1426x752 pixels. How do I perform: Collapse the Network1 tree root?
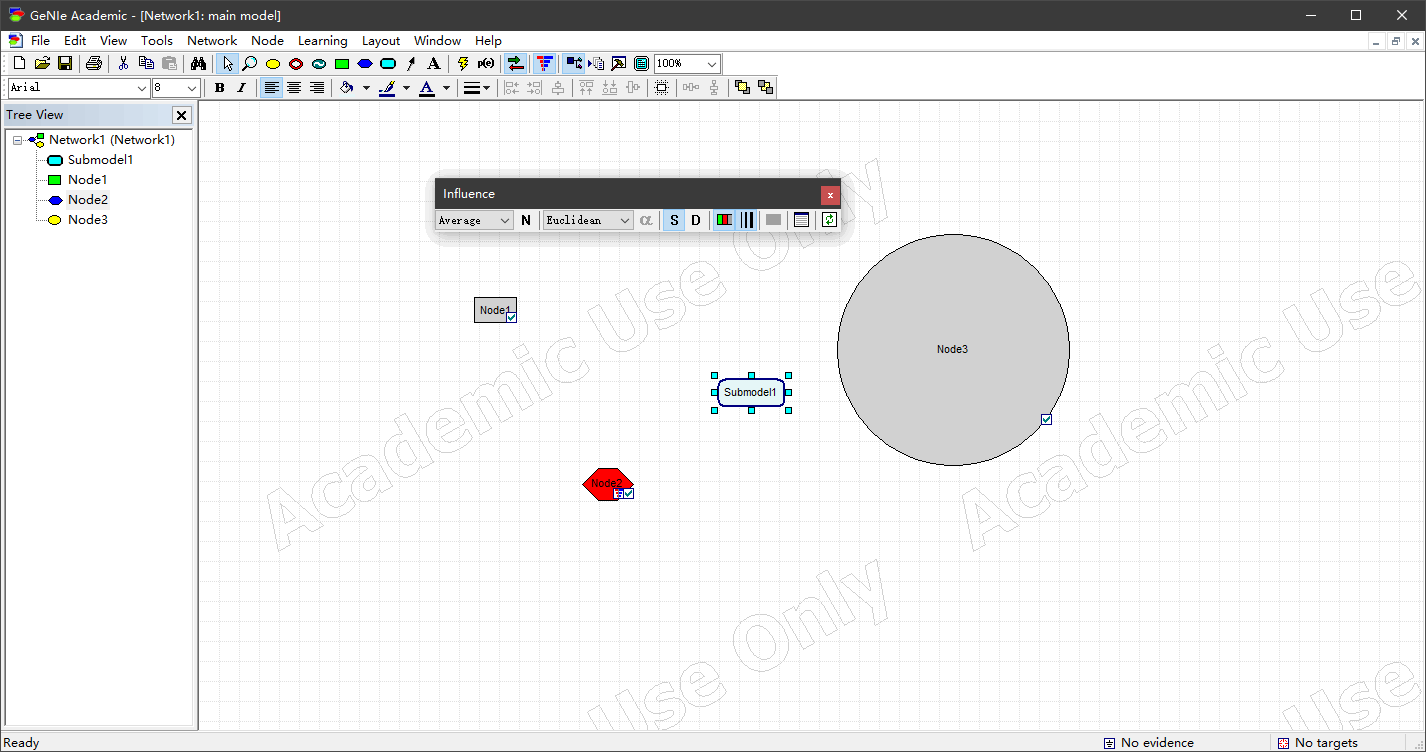pyautogui.click(x=18, y=140)
